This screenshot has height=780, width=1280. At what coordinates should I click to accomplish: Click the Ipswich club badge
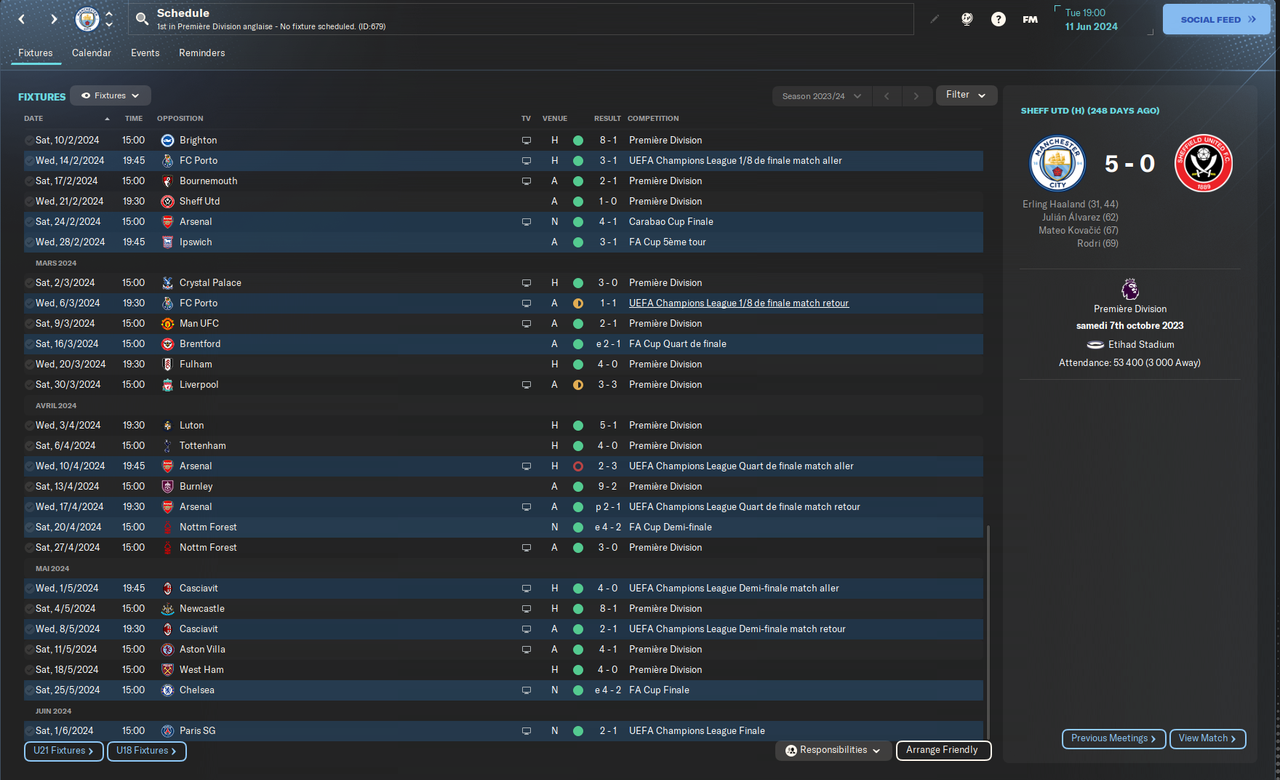point(168,242)
